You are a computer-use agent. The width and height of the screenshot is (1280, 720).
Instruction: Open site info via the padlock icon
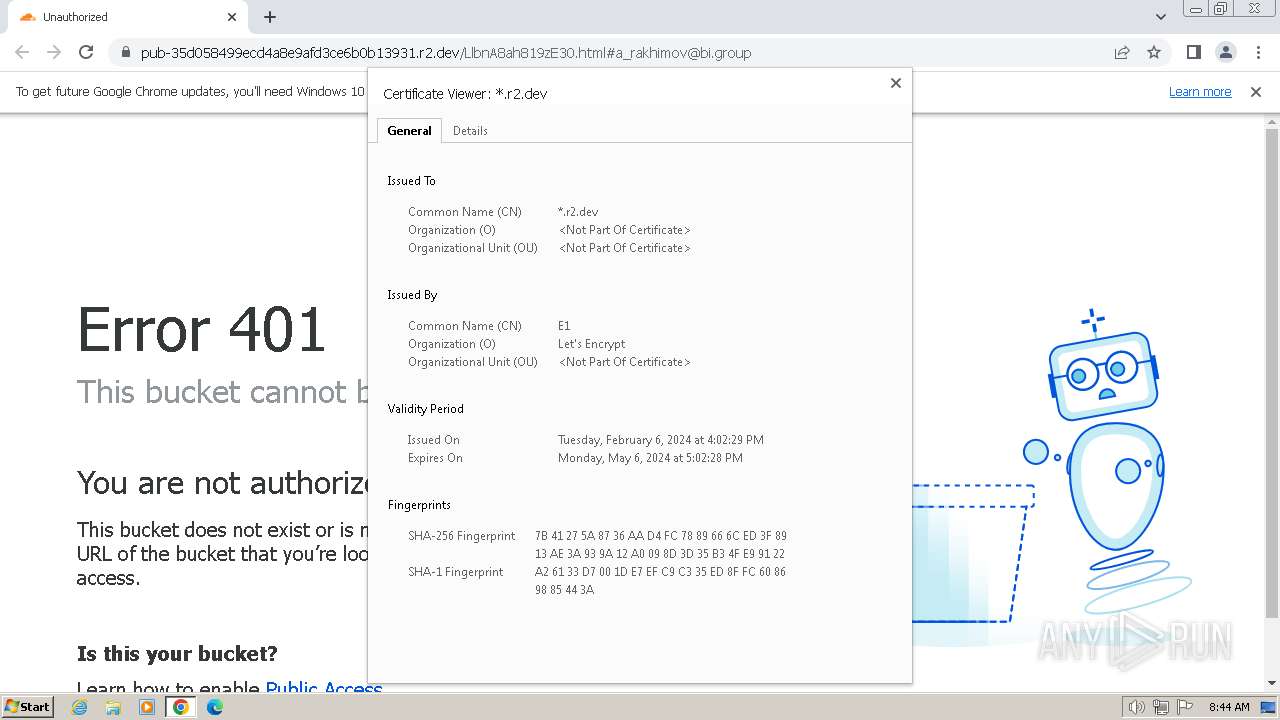[125, 53]
